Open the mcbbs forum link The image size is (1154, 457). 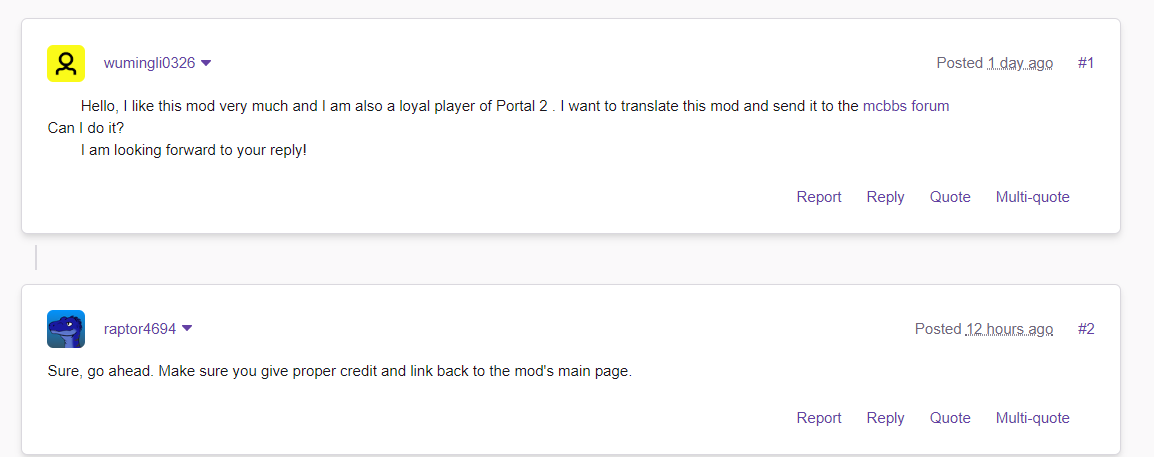click(906, 106)
